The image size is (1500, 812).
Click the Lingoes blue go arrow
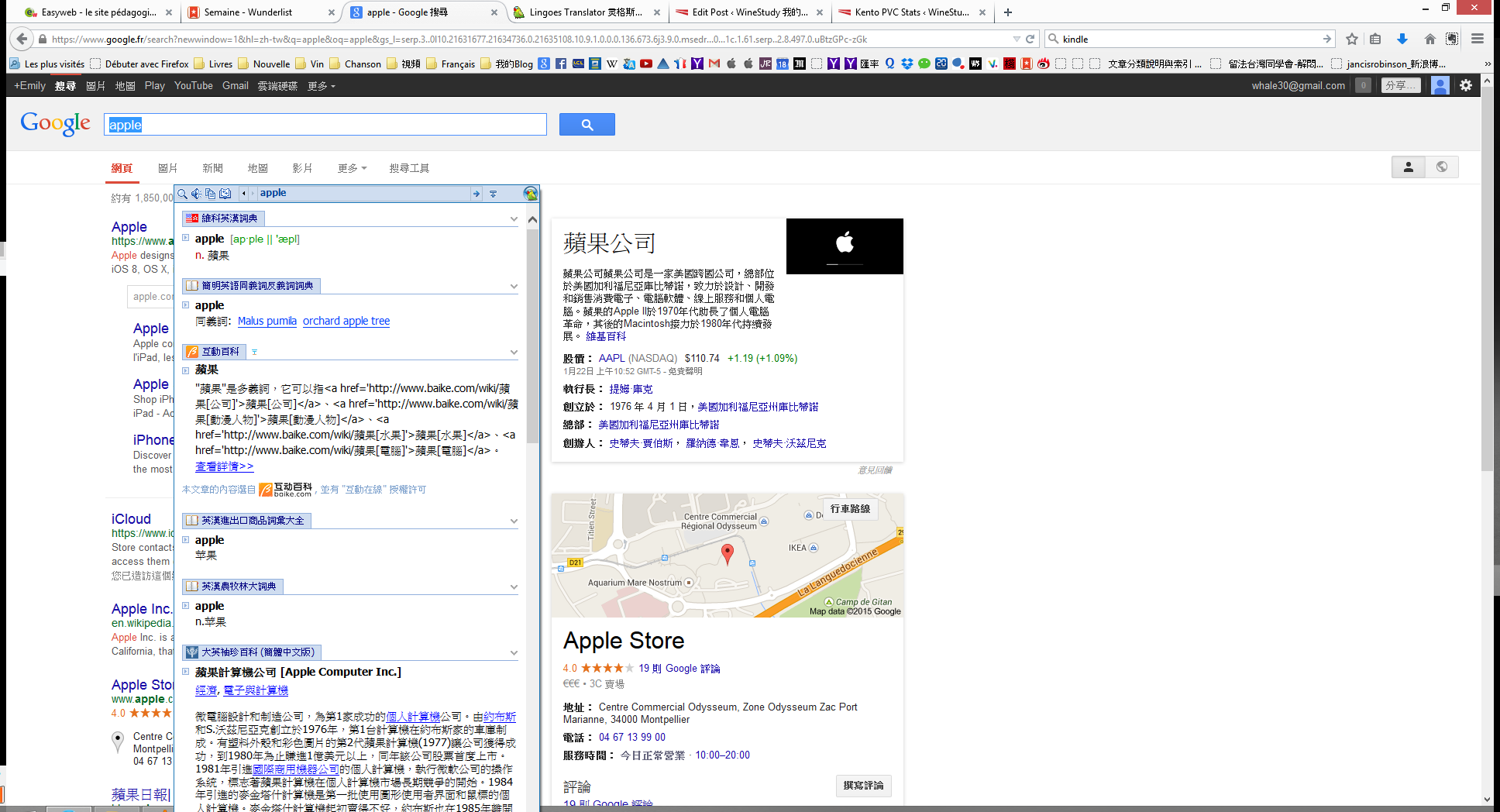click(476, 194)
